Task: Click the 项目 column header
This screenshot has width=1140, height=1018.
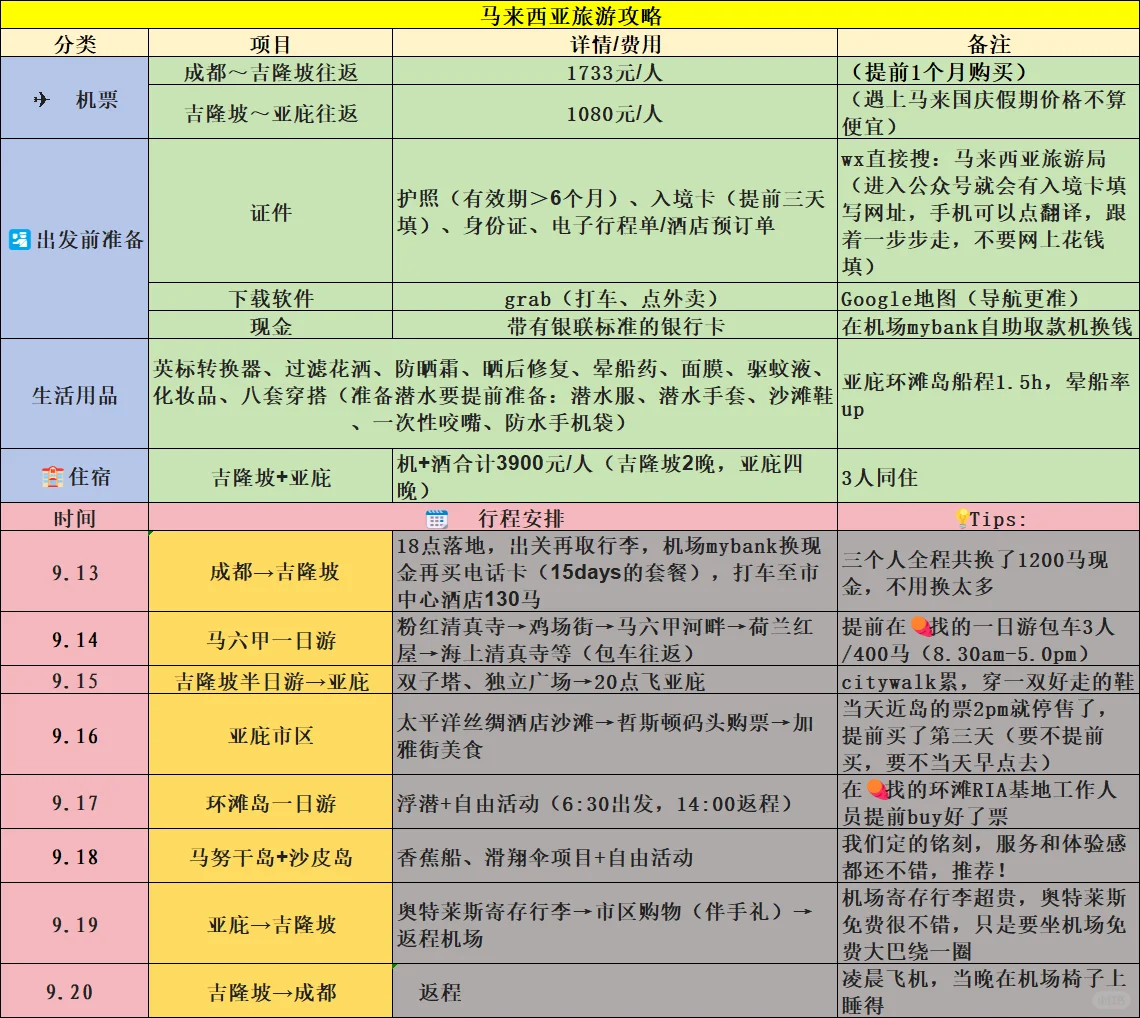Action: tap(270, 43)
